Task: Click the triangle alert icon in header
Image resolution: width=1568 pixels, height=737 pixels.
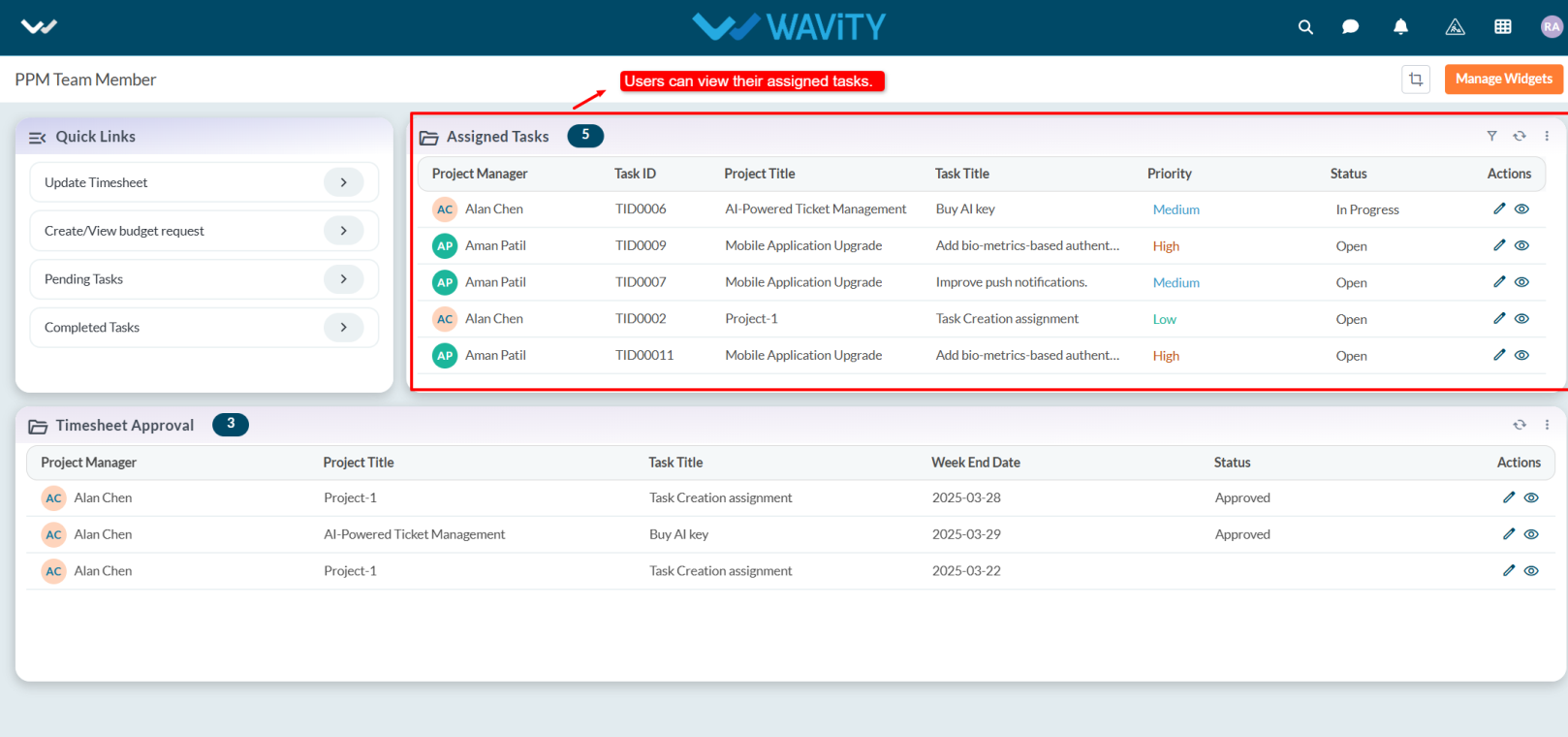Action: click(x=1455, y=27)
